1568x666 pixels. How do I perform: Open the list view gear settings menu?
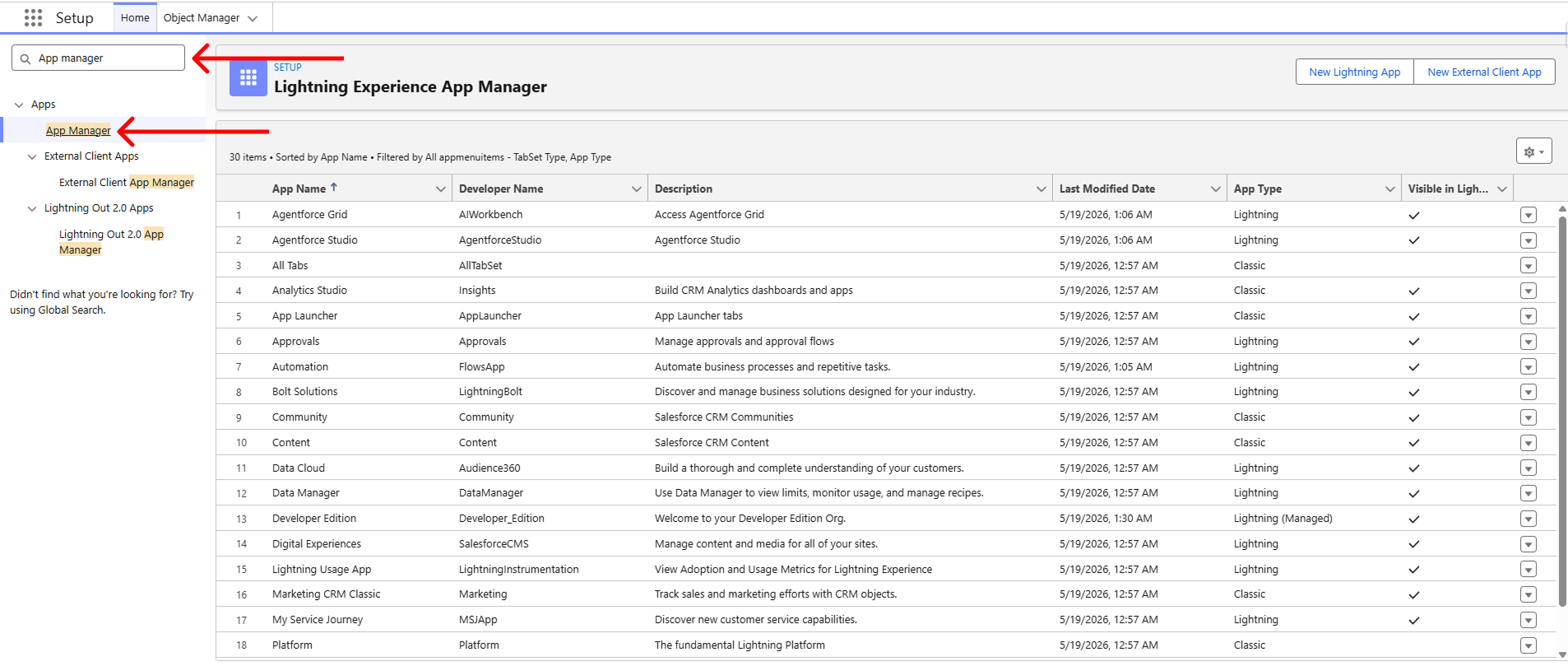point(1533,151)
